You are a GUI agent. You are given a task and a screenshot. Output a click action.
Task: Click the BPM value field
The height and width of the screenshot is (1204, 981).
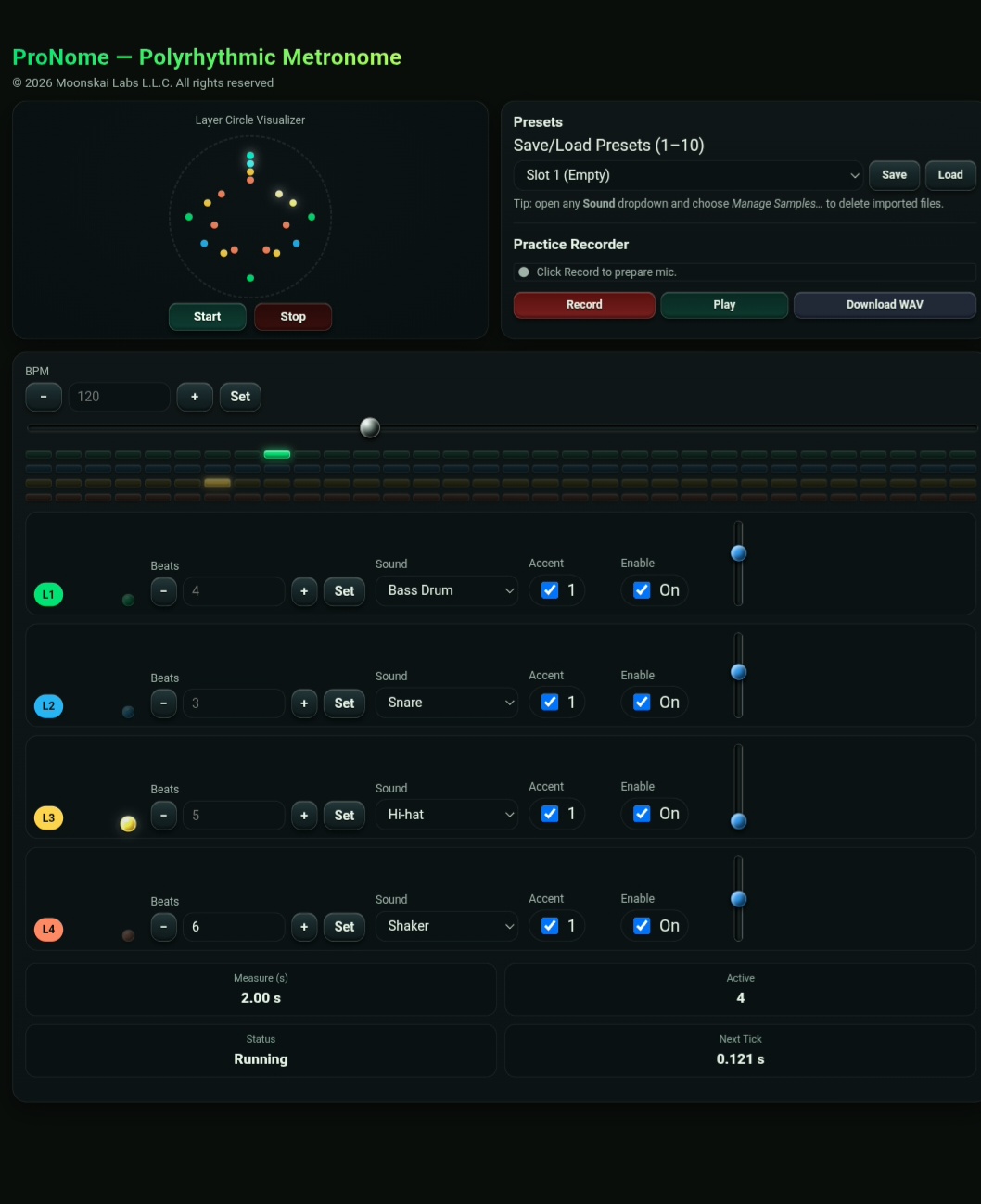[119, 397]
